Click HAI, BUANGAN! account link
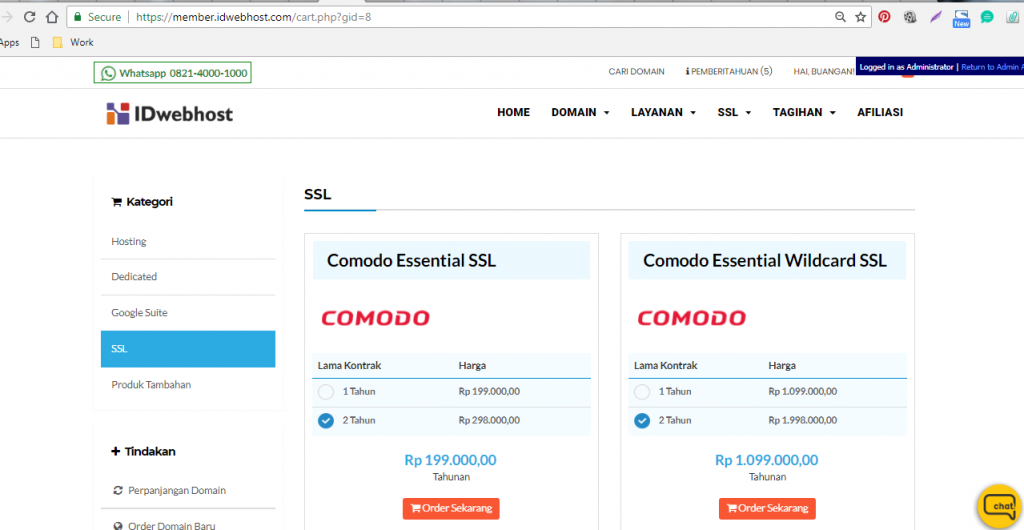 tap(824, 72)
